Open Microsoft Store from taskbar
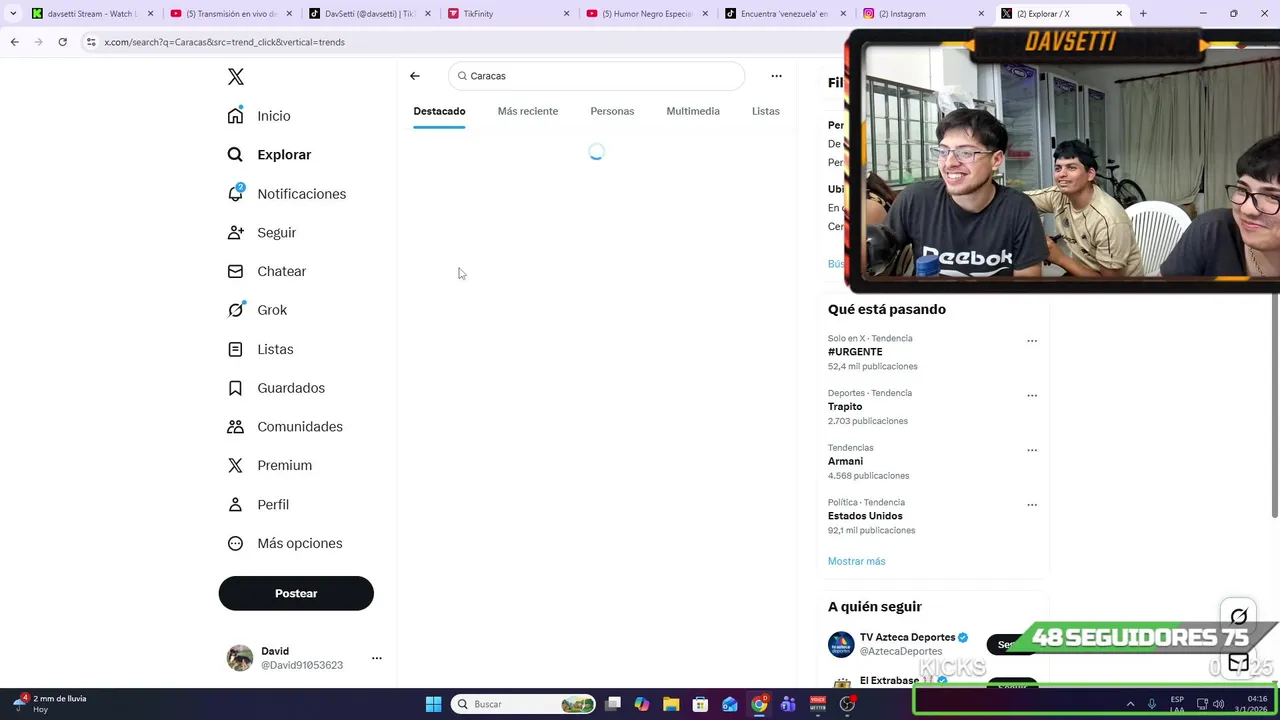This screenshot has width=1280, height=720. coord(701,704)
